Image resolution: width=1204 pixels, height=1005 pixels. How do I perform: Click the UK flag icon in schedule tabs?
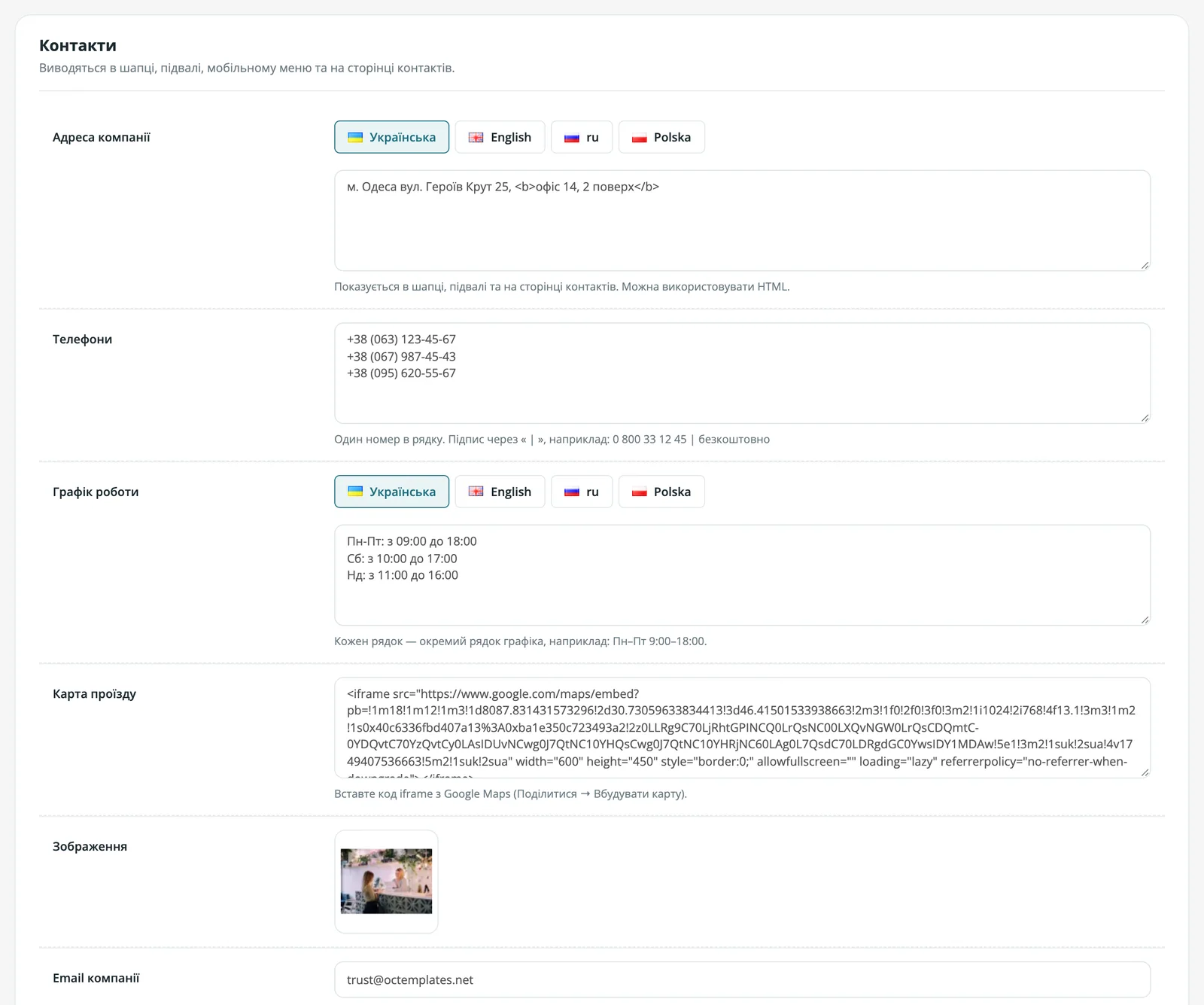point(476,492)
